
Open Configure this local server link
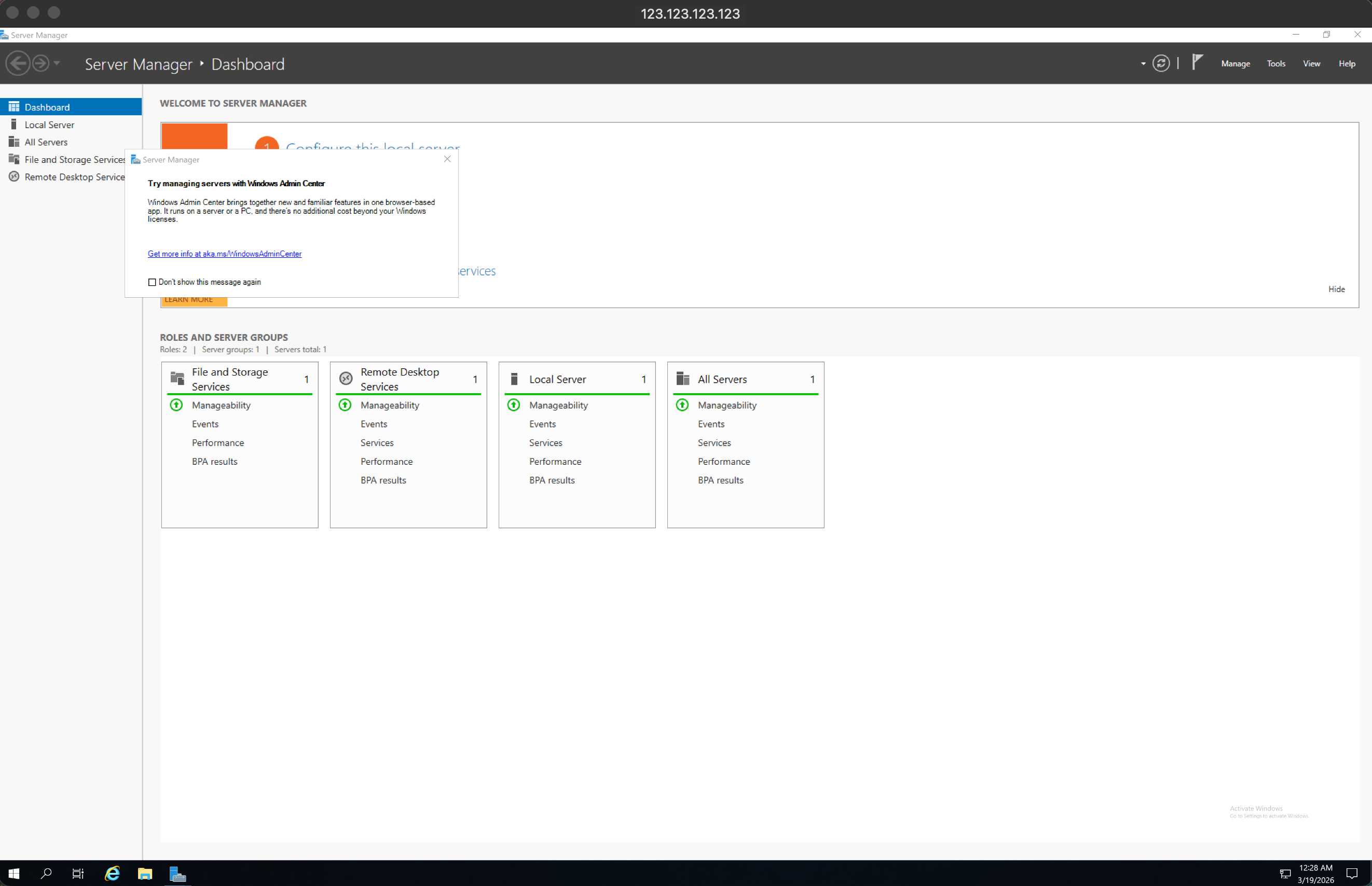pos(373,146)
